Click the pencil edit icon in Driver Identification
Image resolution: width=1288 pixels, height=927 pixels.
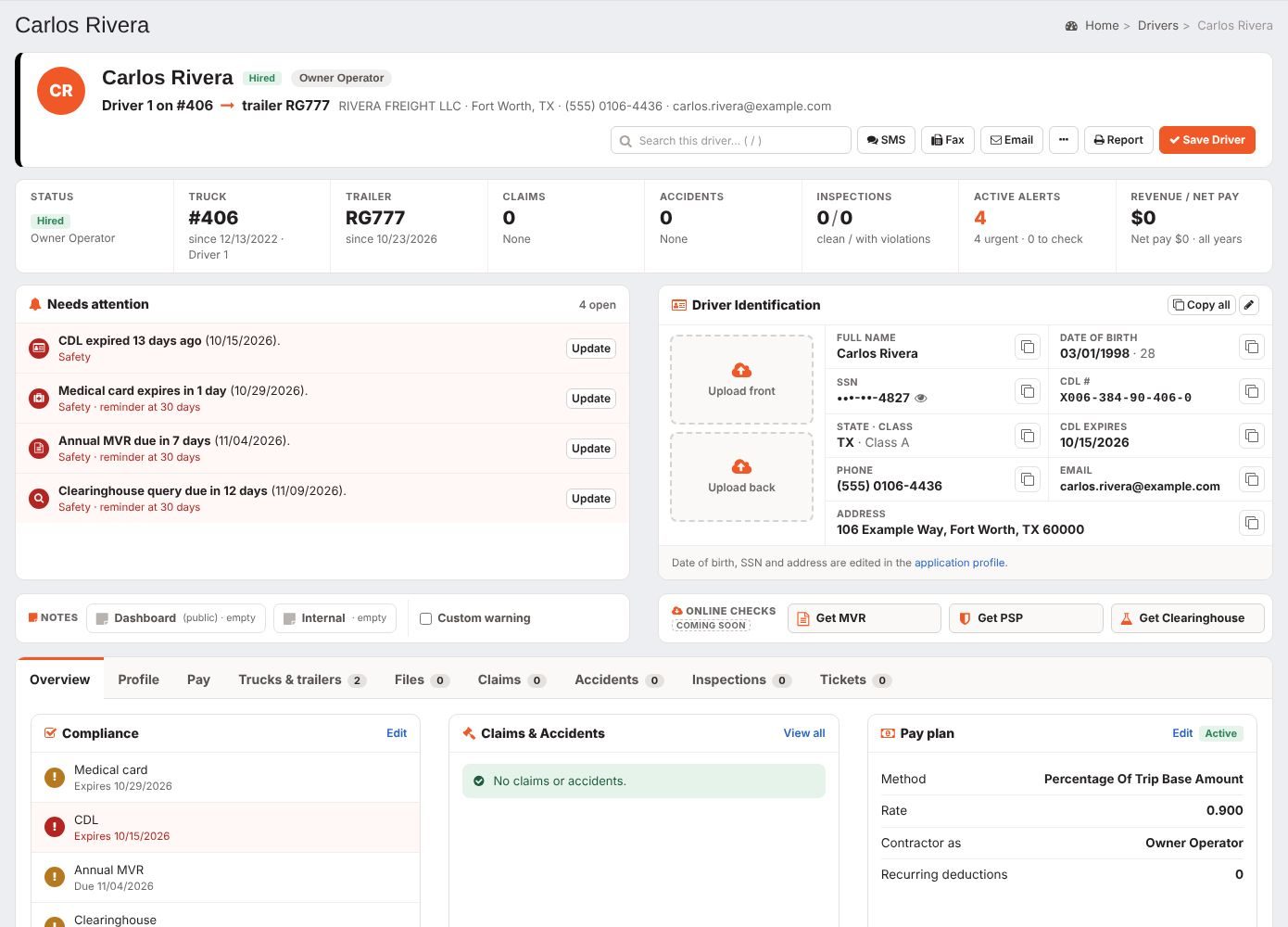[1249, 305]
